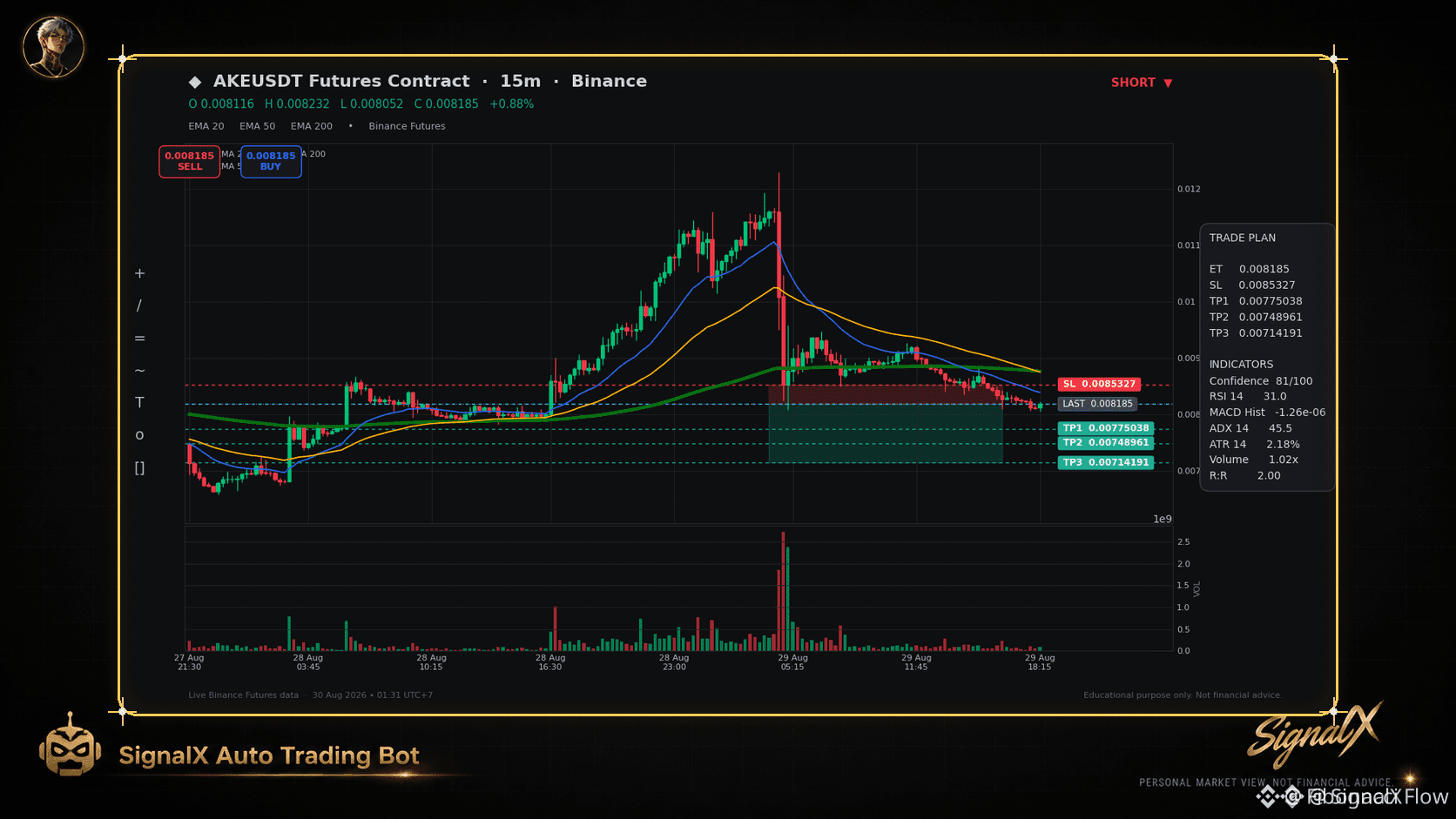Click the Educational purpose only disclaimer
Image resolution: width=1456 pixels, height=819 pixels.
pyautogui.click(x=1183, y=695)
